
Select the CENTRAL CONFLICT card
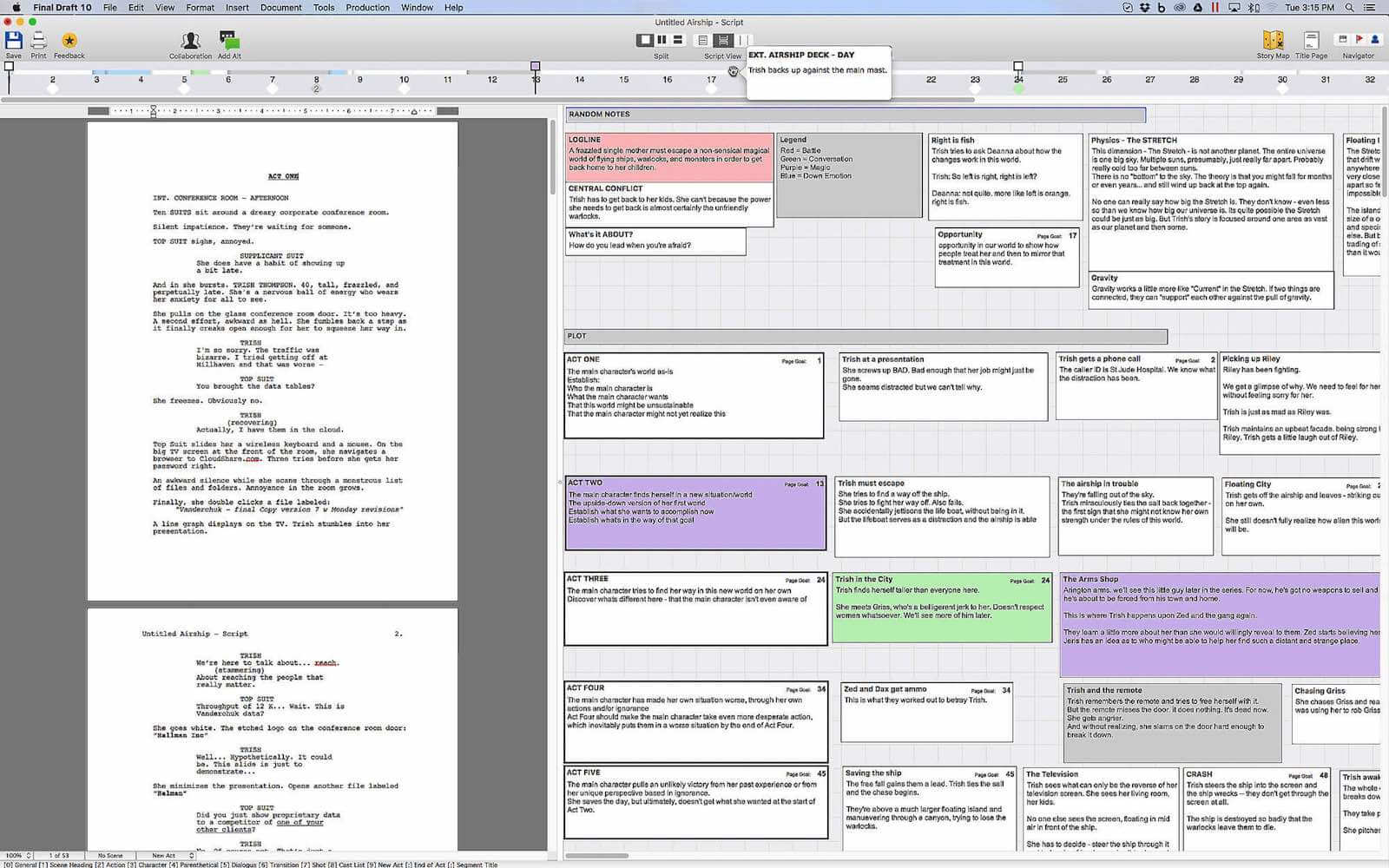point(668,205)
